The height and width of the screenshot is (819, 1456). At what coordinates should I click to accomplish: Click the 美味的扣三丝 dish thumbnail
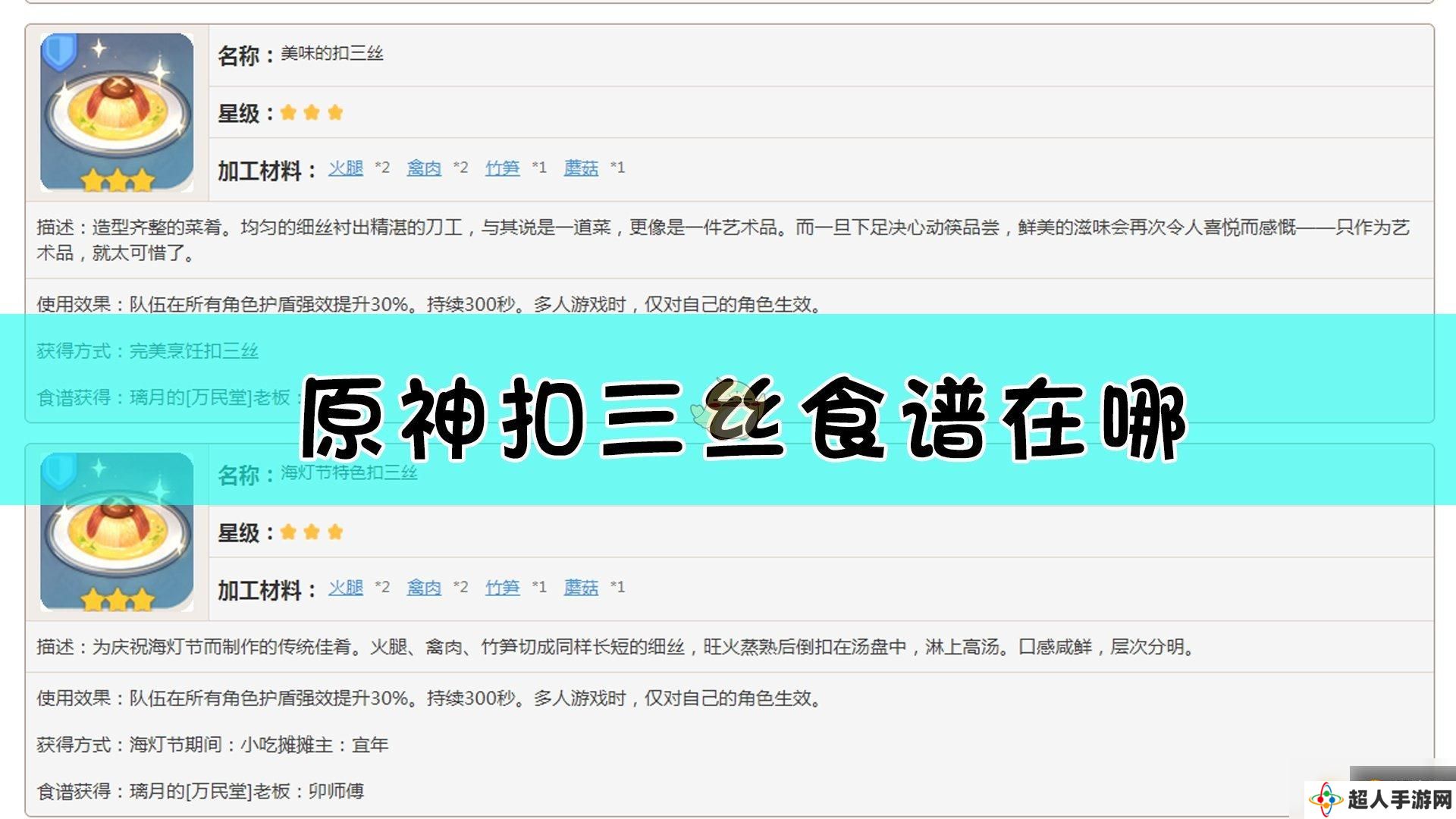click(x=117, y=112)
